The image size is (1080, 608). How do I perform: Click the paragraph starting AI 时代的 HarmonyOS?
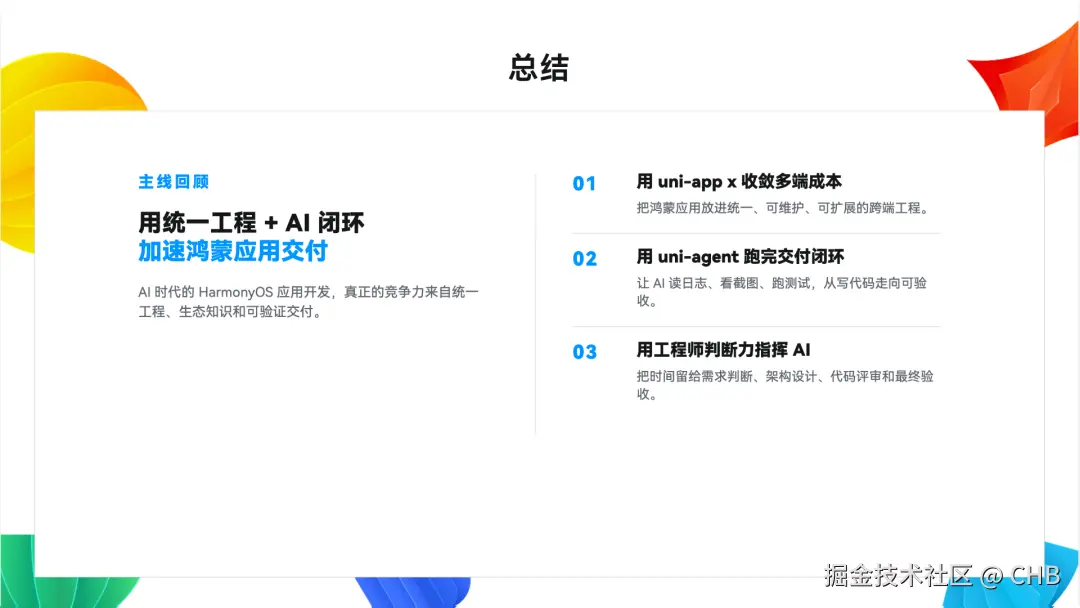pyautogui.click(x=309, y=302)
